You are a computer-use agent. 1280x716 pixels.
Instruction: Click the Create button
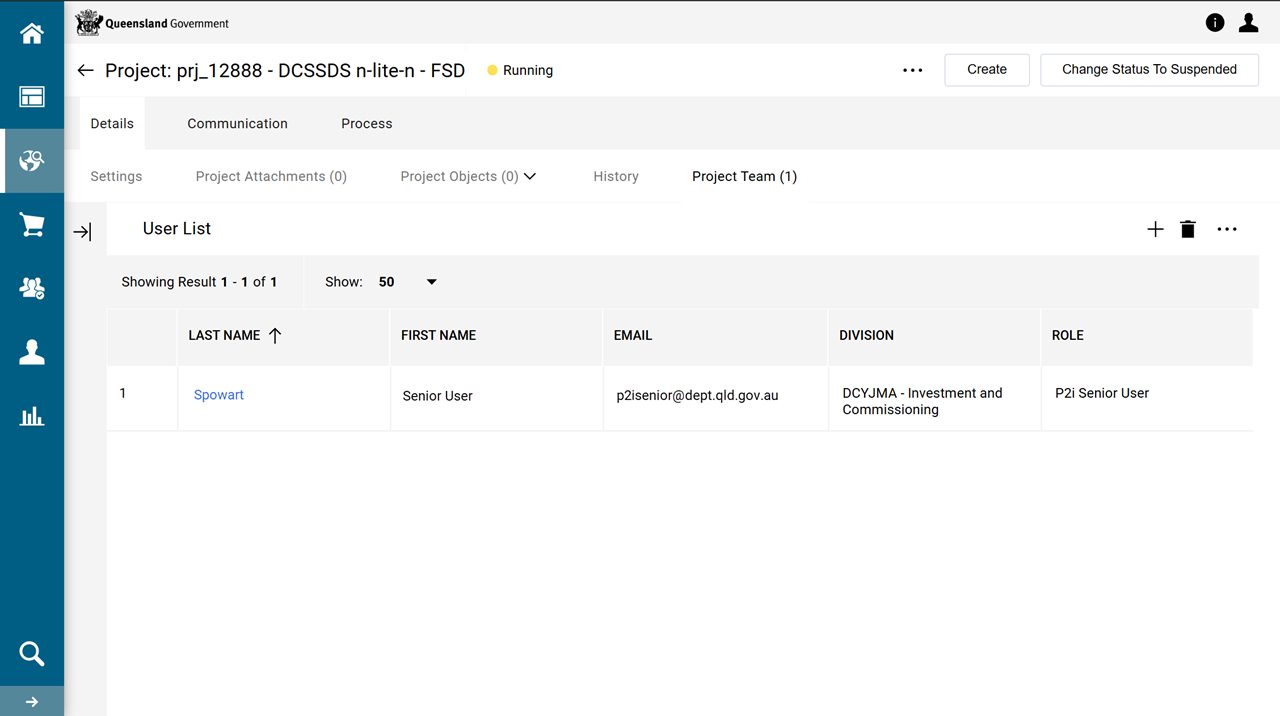[x=986, y=70]
